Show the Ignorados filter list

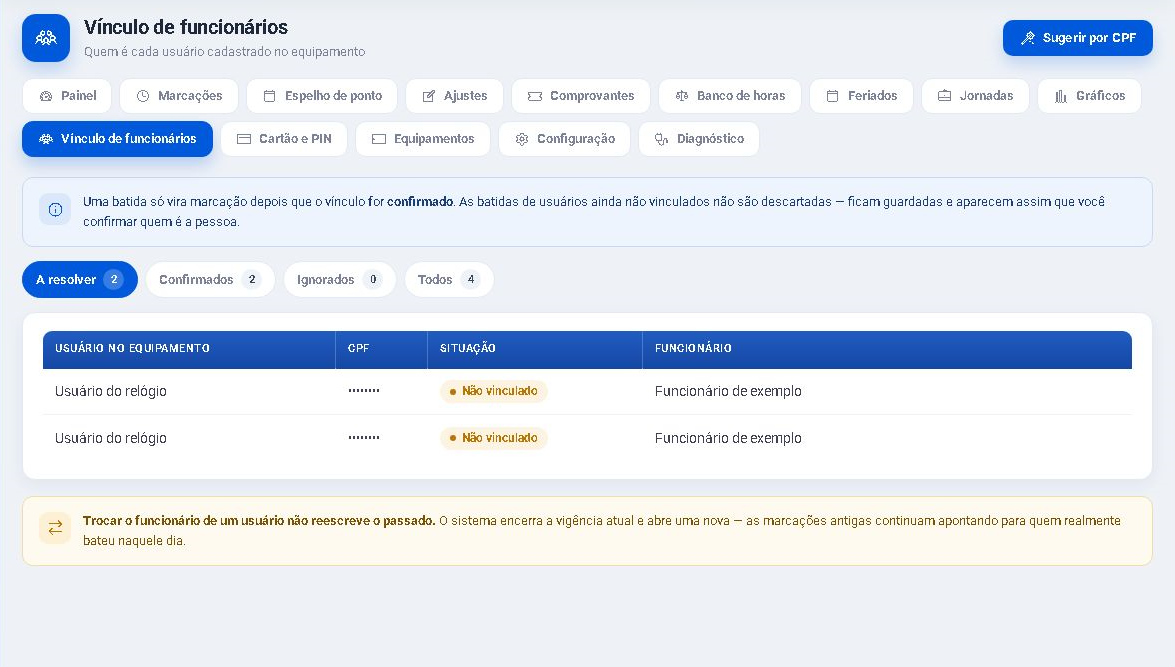339,280
